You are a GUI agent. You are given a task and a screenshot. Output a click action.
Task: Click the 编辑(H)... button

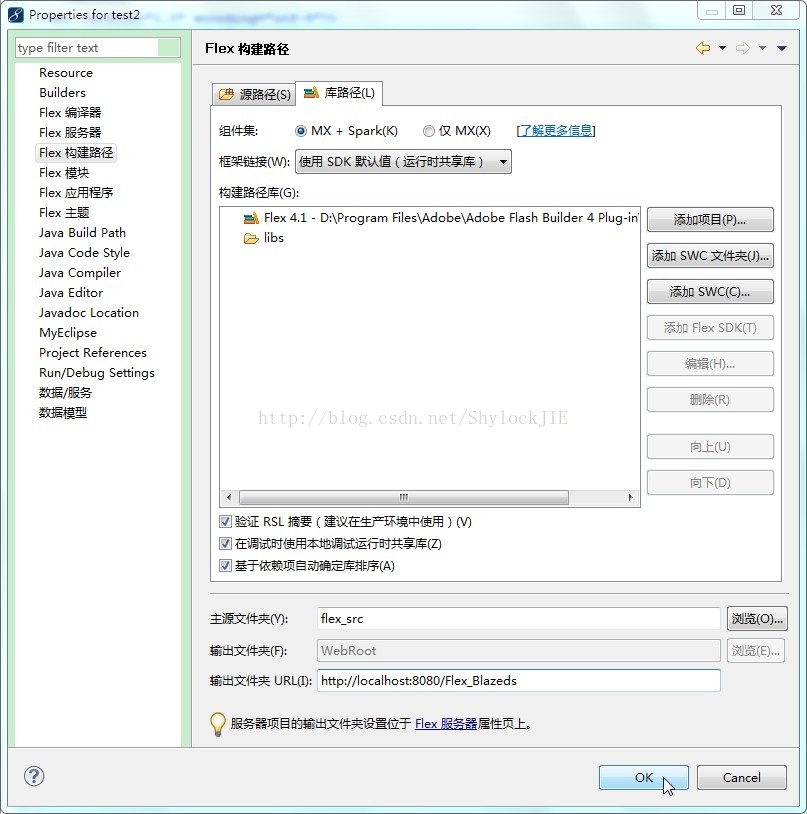tap(710, 364)
